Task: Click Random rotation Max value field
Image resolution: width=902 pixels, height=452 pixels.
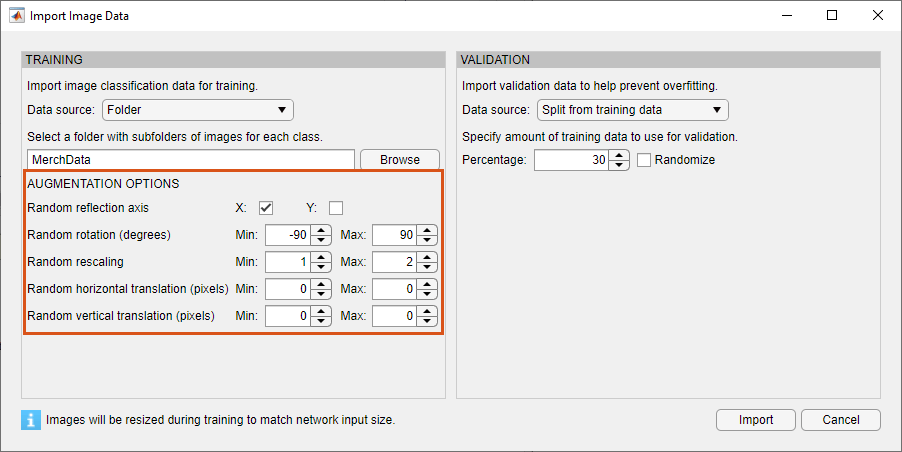Action: coord(395,235)
